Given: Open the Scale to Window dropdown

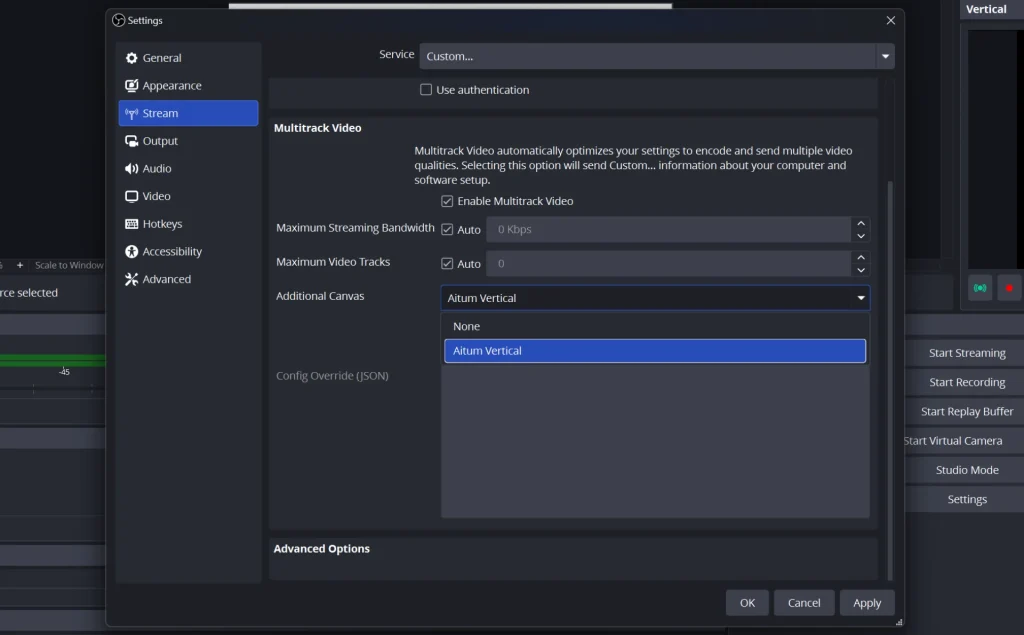Looking at the screenshot, I should point(69,265).
